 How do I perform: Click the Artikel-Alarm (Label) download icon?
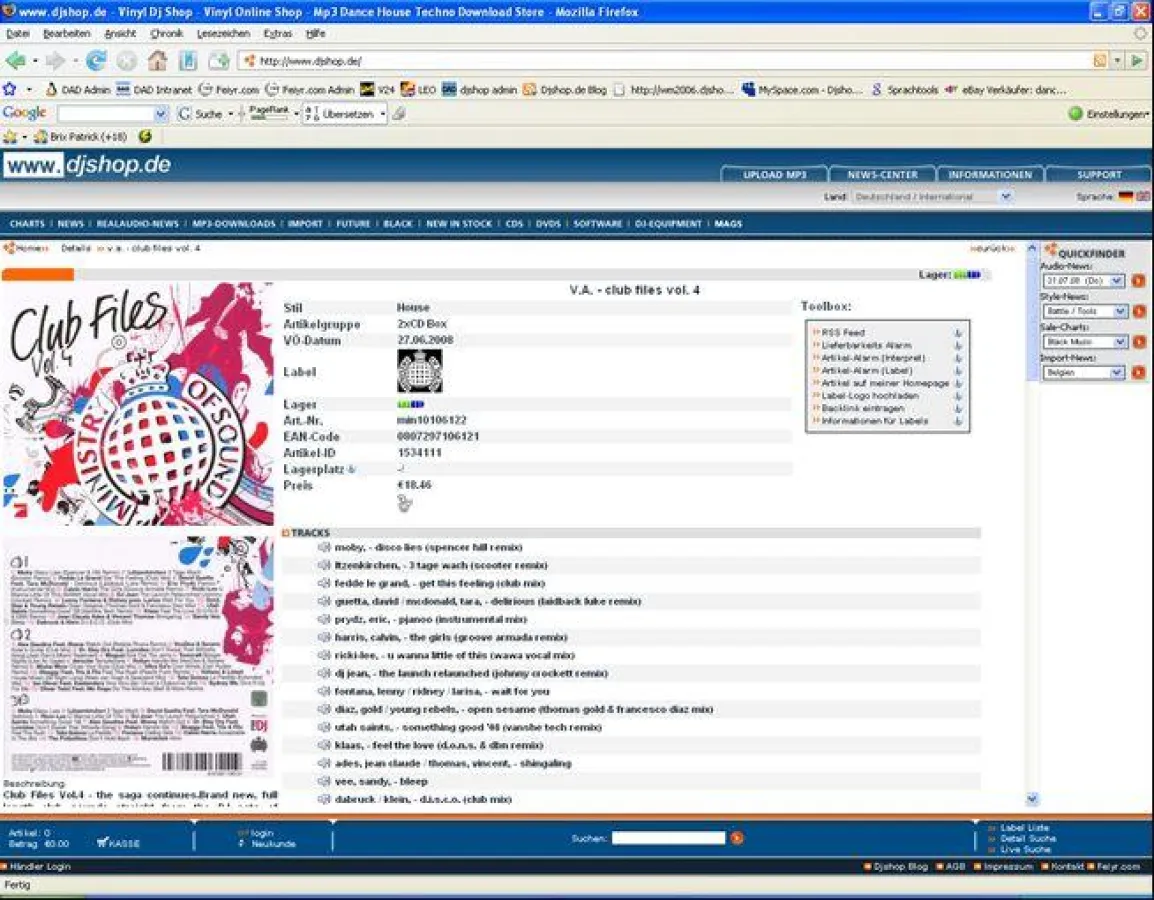[958, 370]
